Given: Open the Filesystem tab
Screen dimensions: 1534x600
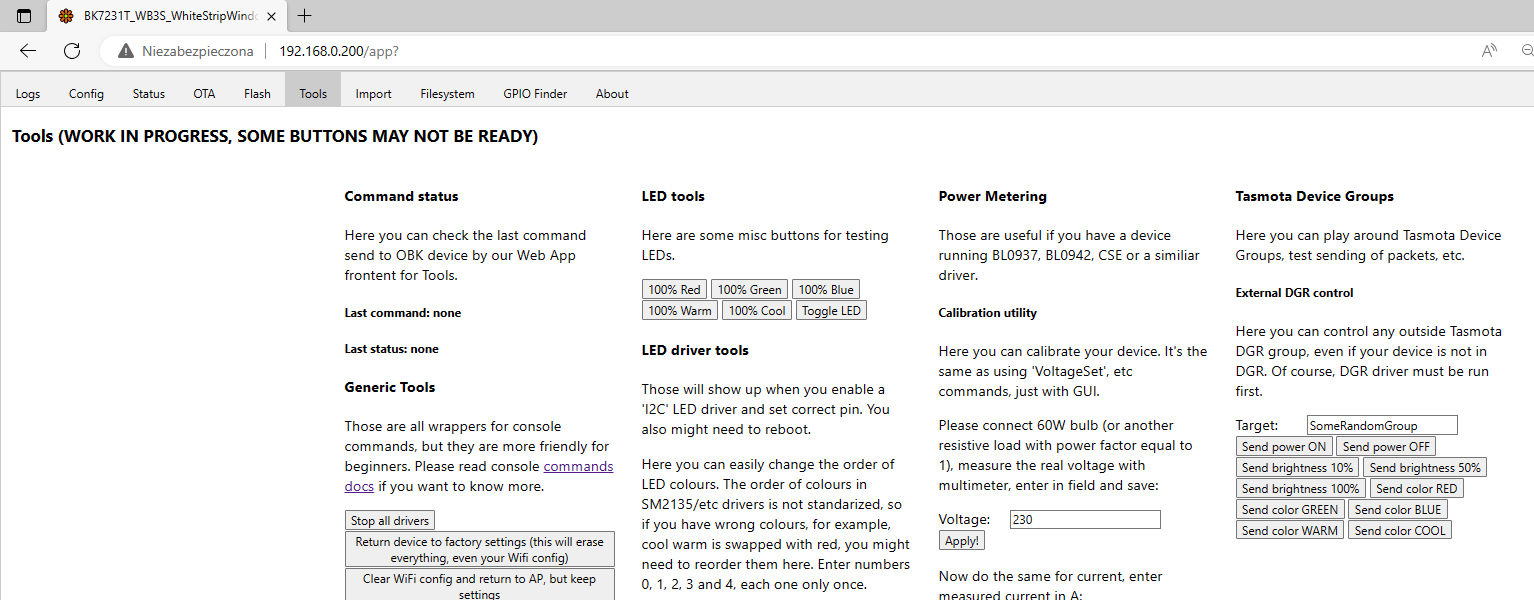Looking at the screenshot, I should (447, 94).
